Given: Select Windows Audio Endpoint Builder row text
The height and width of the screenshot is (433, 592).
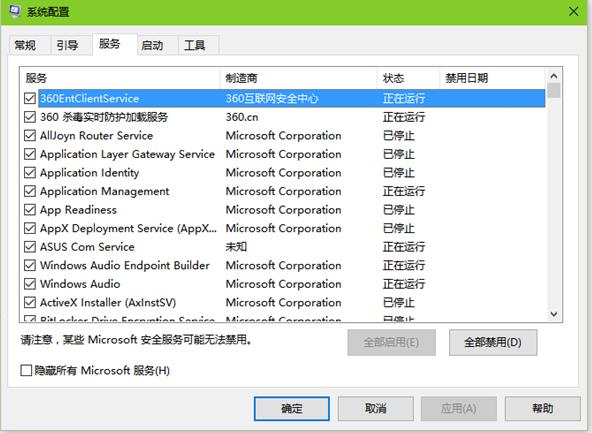Looking at the screenshot, I should [x=125, y=265].
